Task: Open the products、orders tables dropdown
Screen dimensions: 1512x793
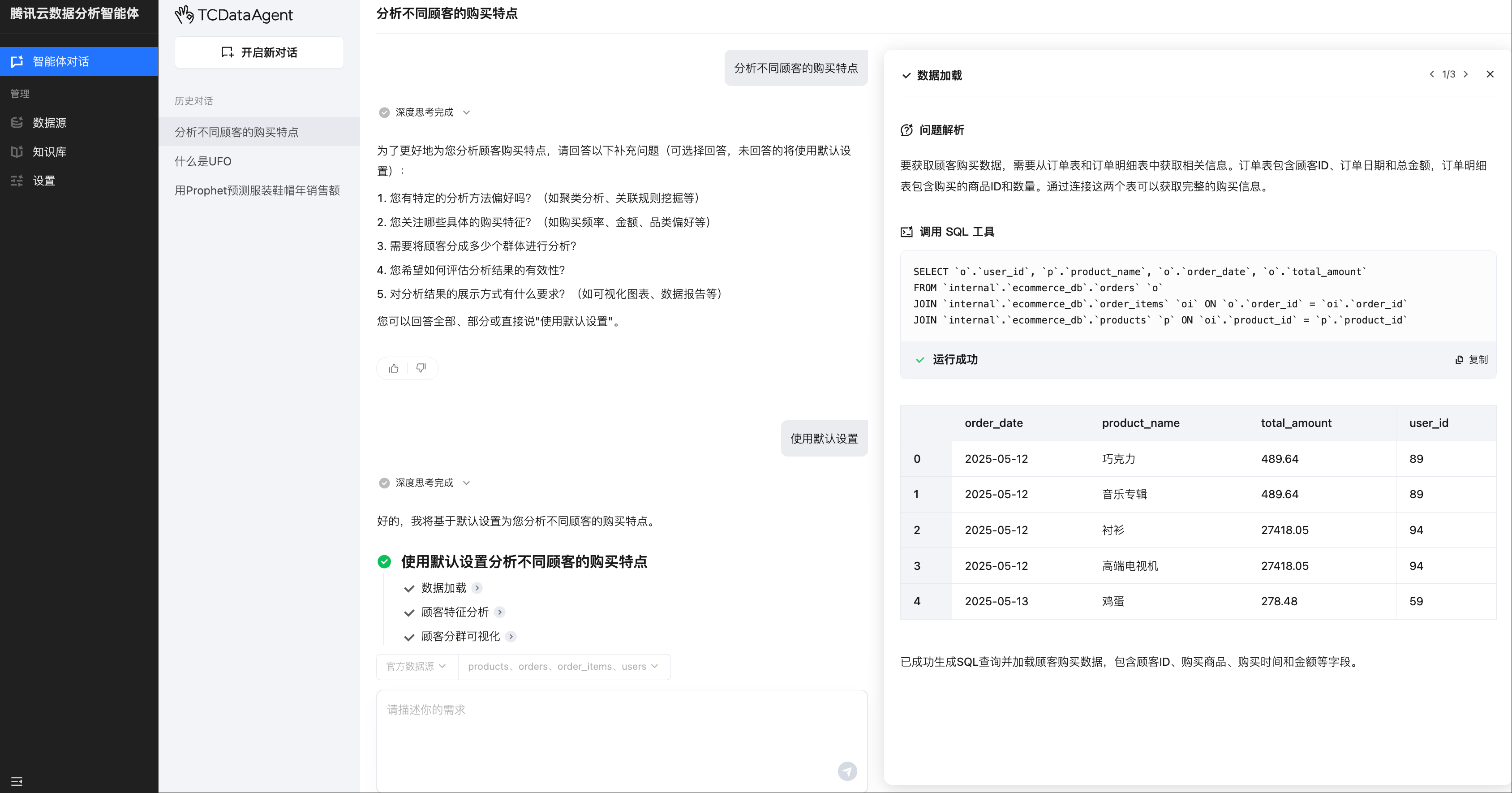Action: coord(563,666)
